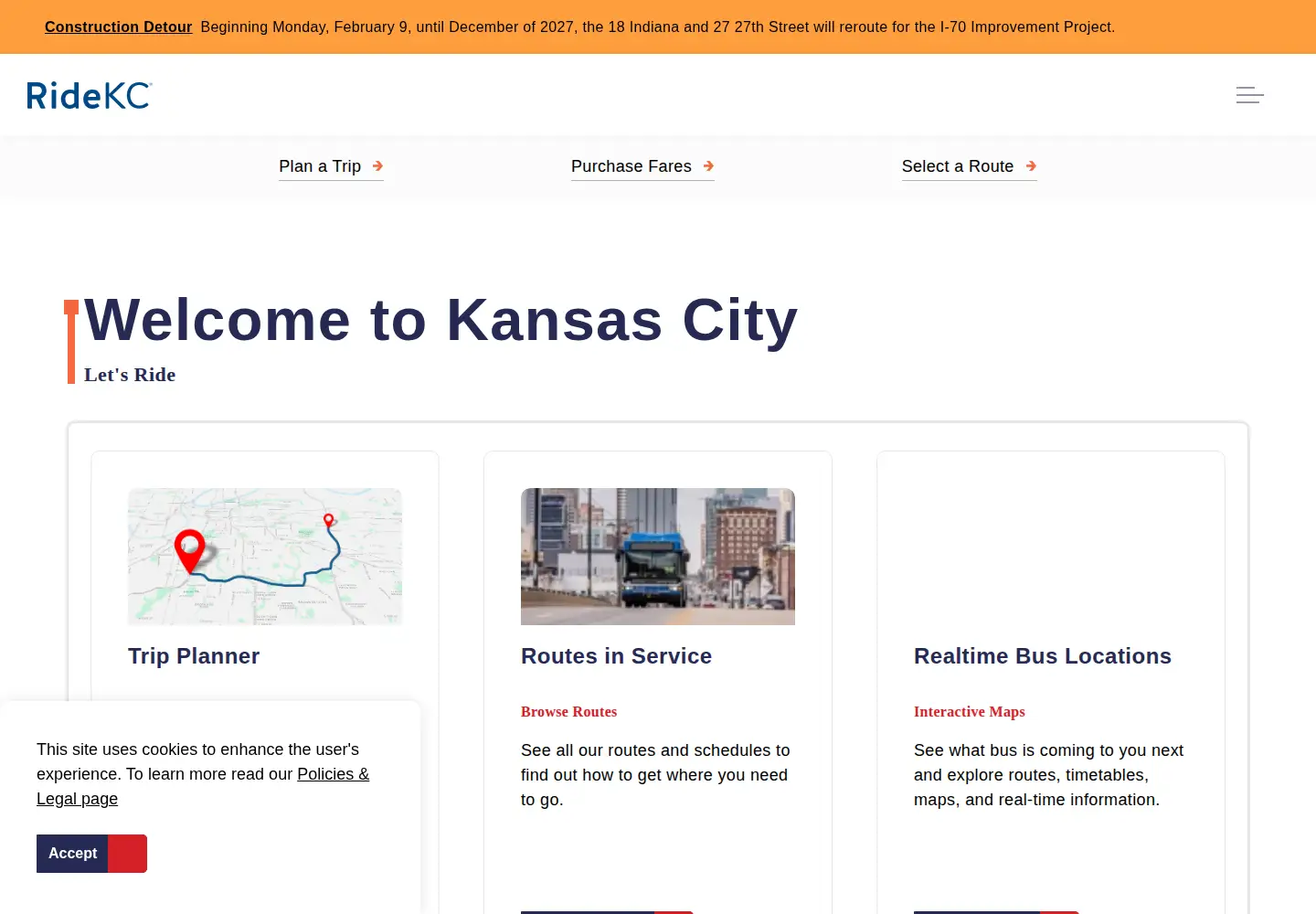Click the arrow beside Select a Route
Viewport: 1316px width, 914px height.
[1031, 166]
